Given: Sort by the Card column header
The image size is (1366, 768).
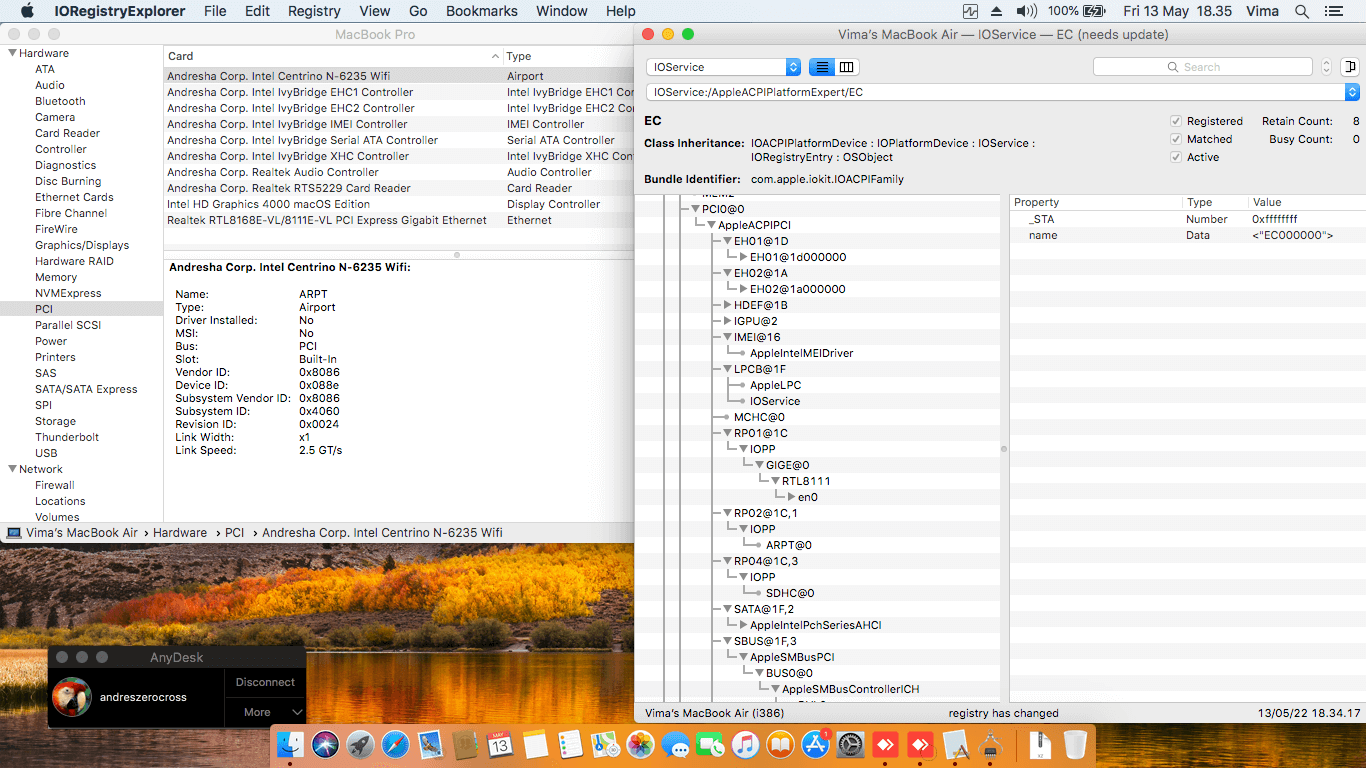Looking at the screenshot, I should 333,56.
